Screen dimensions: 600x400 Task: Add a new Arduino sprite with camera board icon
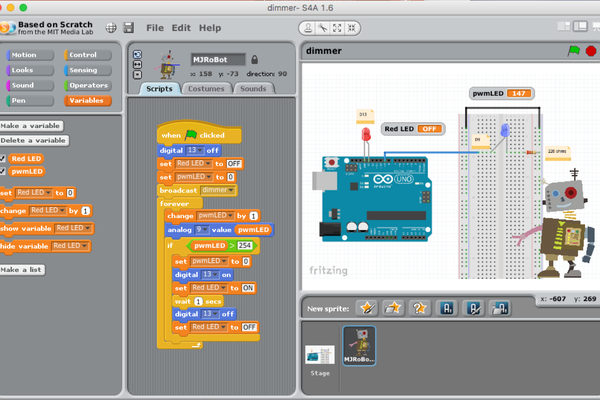[x=500, y=308]
